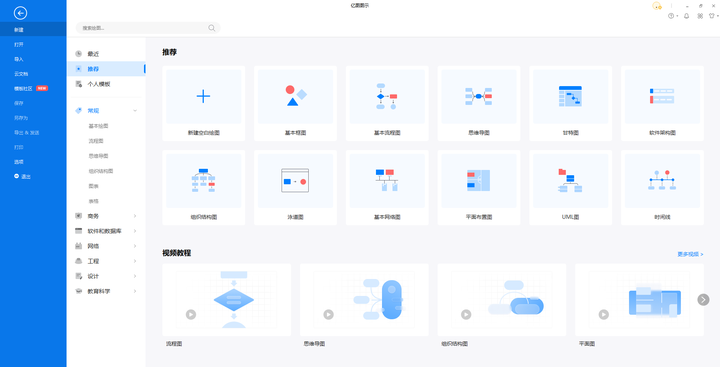Image resolution: width=720 pixels, height=367 pixels.
Task: Click the magnifier search icon
Action: tap(212, 28)
